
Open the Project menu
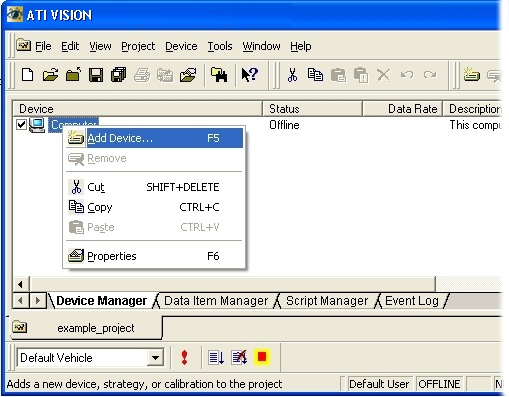[x=138, y=46]
